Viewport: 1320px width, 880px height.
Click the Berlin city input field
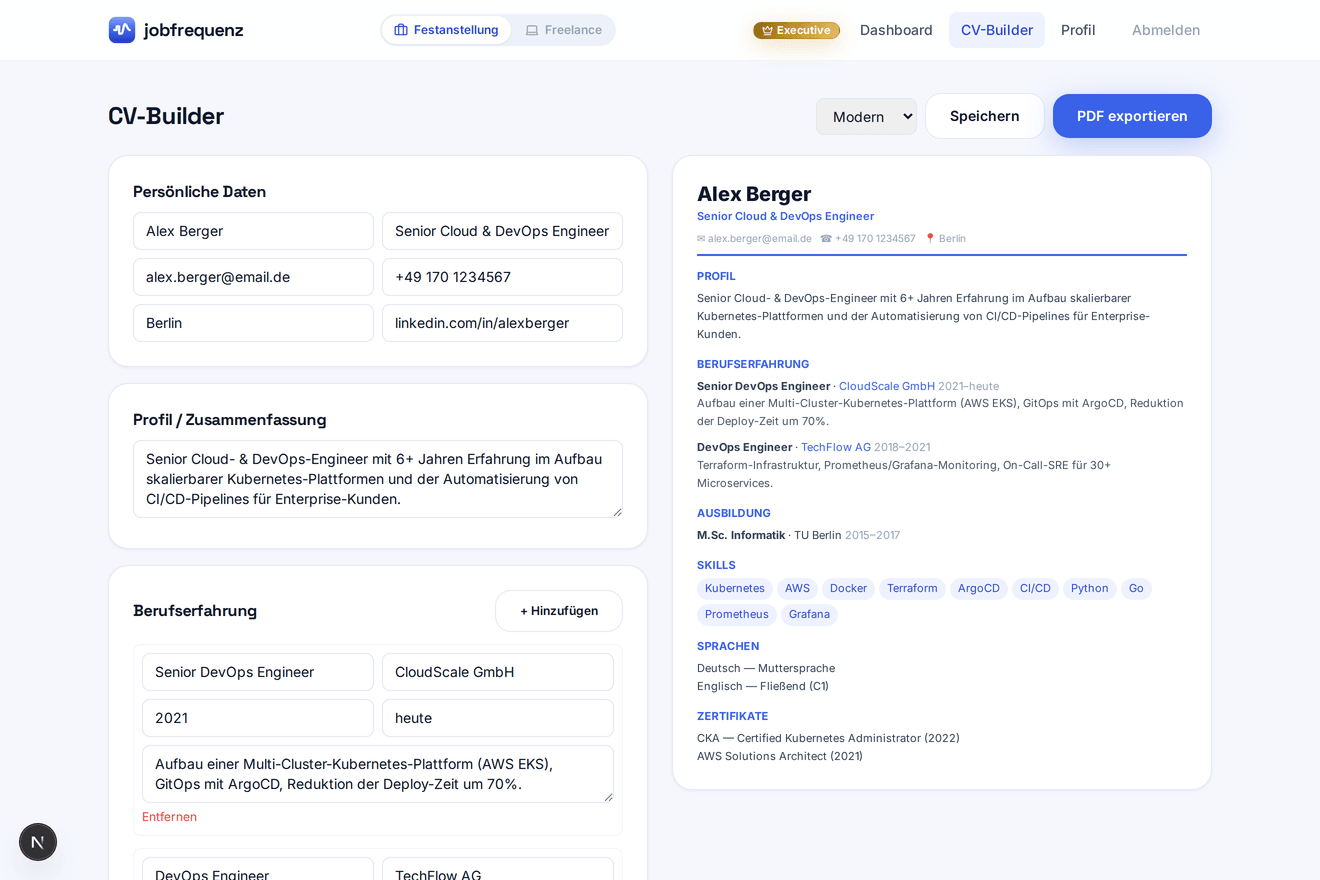tap(253, 323)
